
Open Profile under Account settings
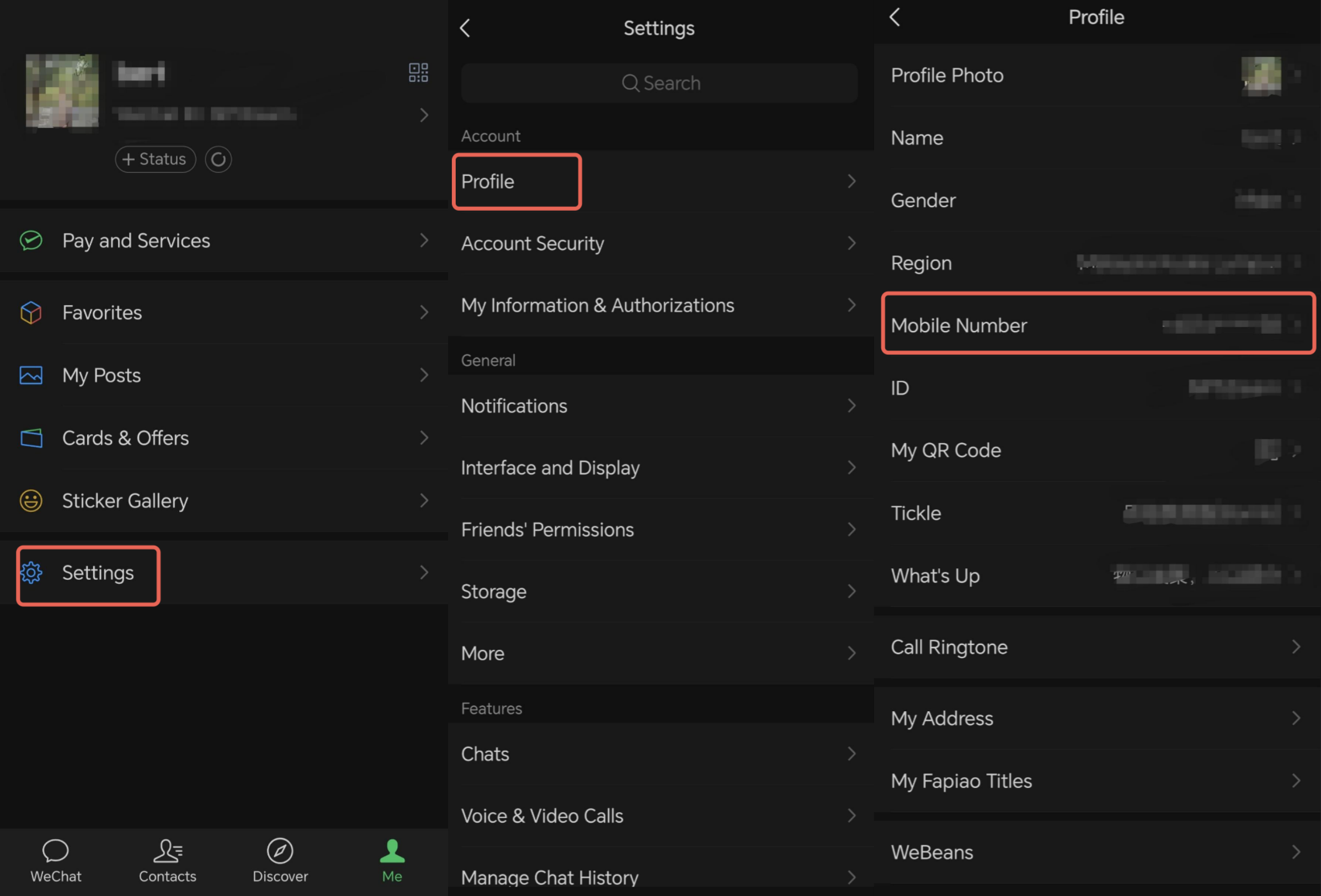pyautogui.click(x=660, y=182)
